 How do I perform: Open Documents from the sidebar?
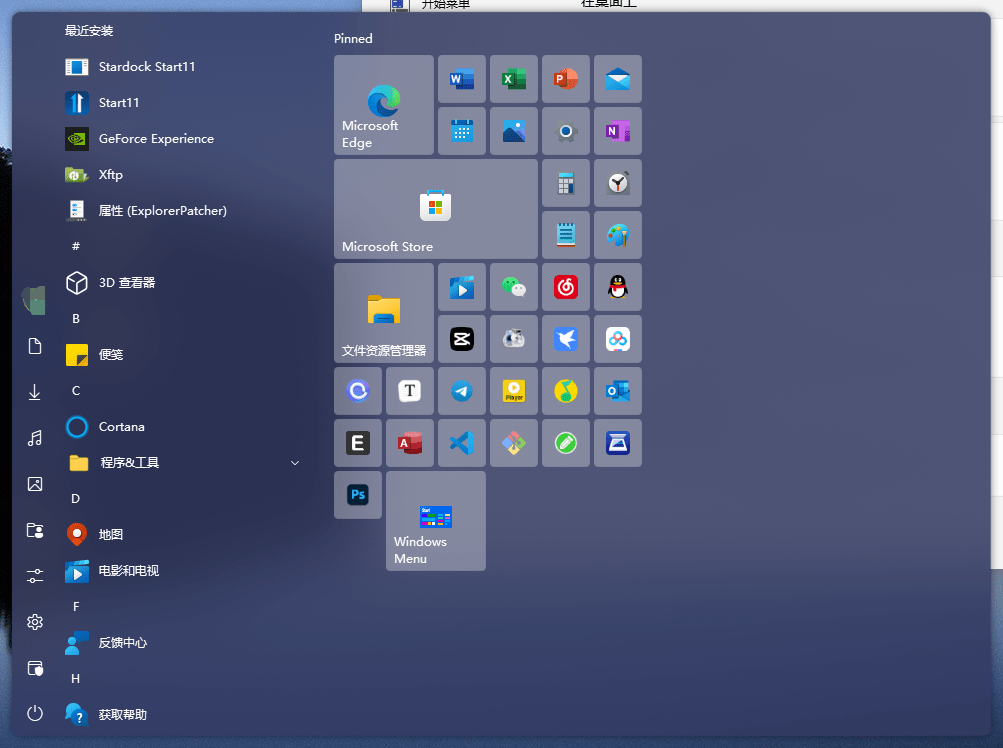[x=35, y=346]
